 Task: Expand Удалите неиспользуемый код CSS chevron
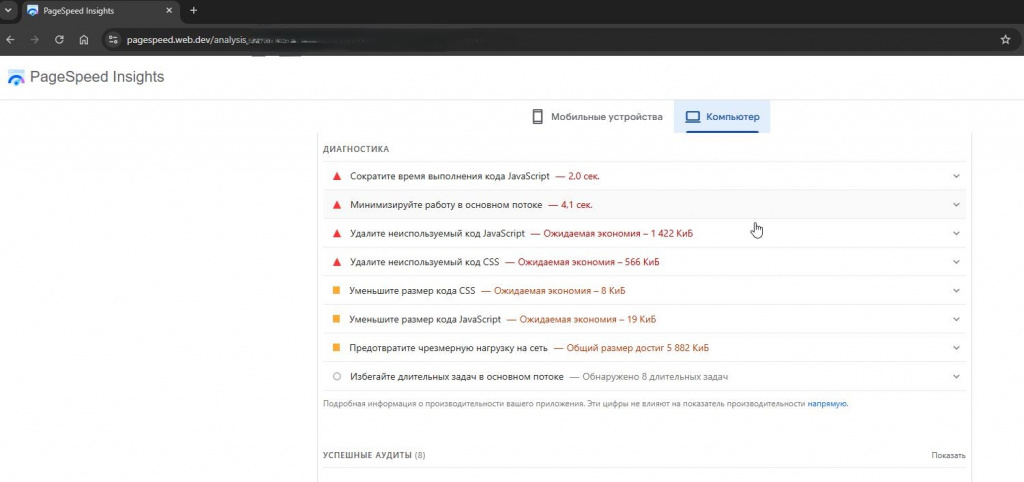[x=956, y=262]
